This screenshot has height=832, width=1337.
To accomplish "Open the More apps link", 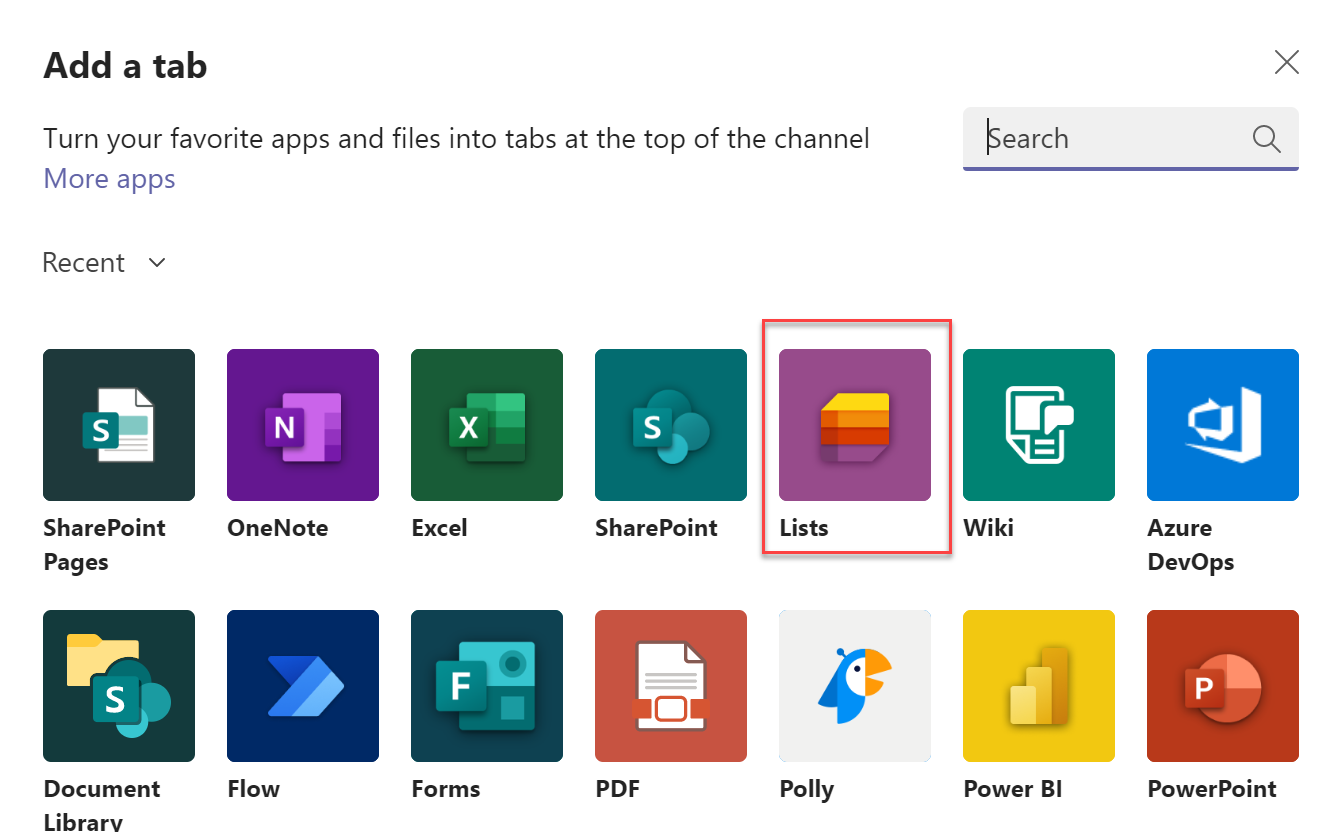I will point(109,179).
